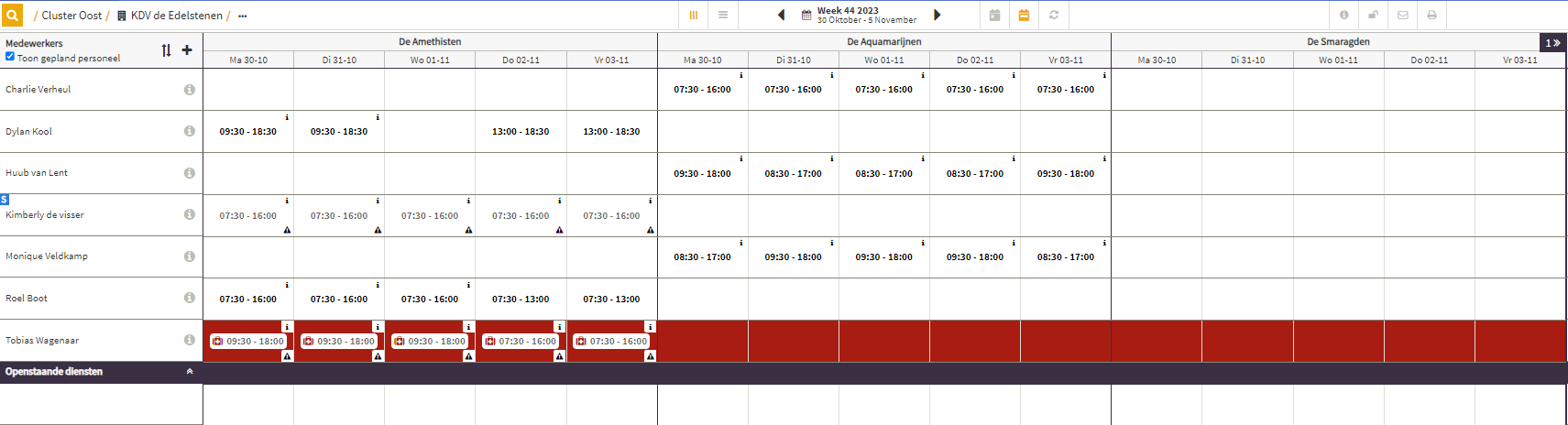This screenshot has width=1568, height=425.
Task: Open Tobias Wagenaar's Thursday 07:30 - 16:00 sick shift
Action: pyautogui.click(x=521, y=341)
